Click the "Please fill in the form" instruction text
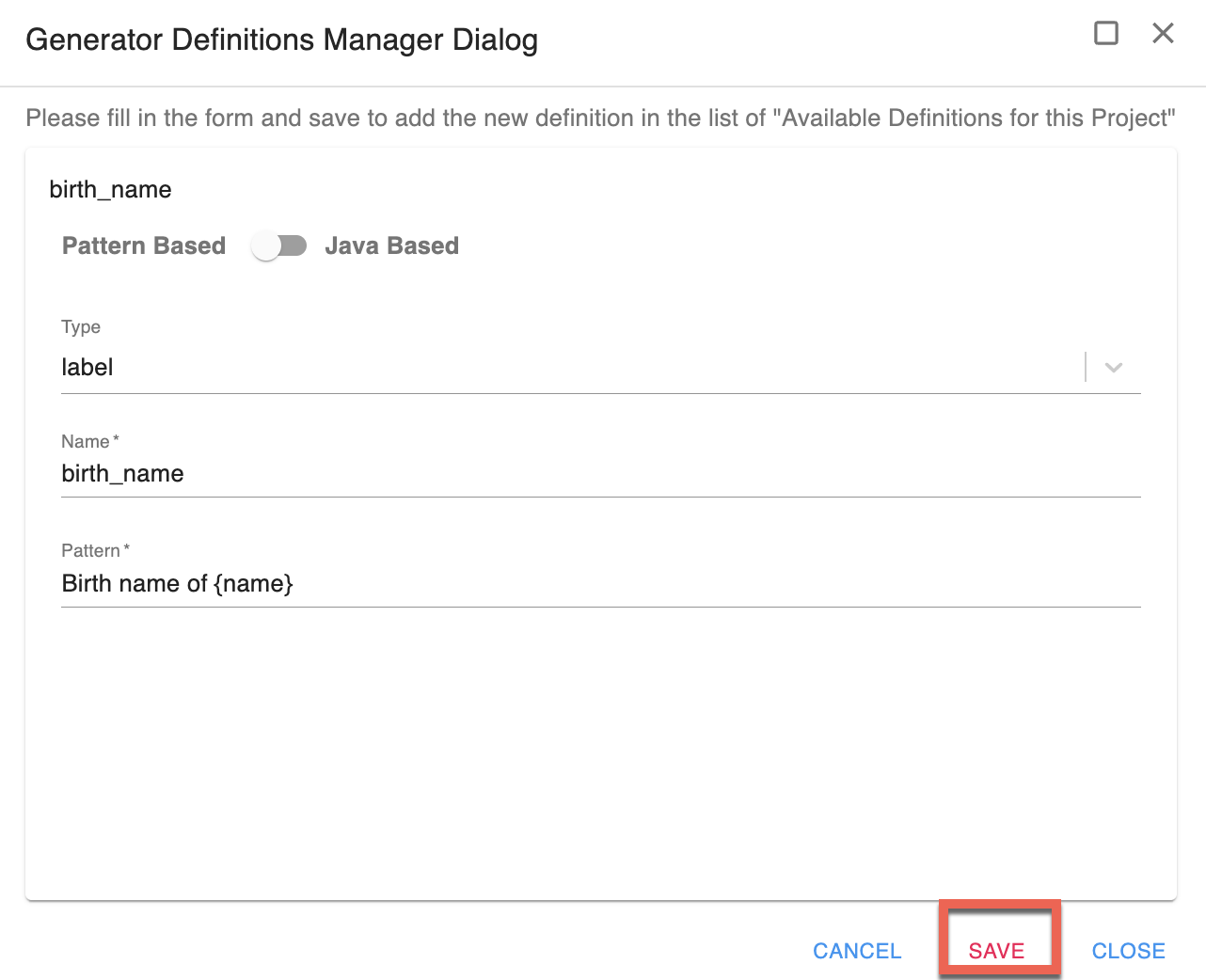This screenshot has width=1206, height=980. point(600,119)
